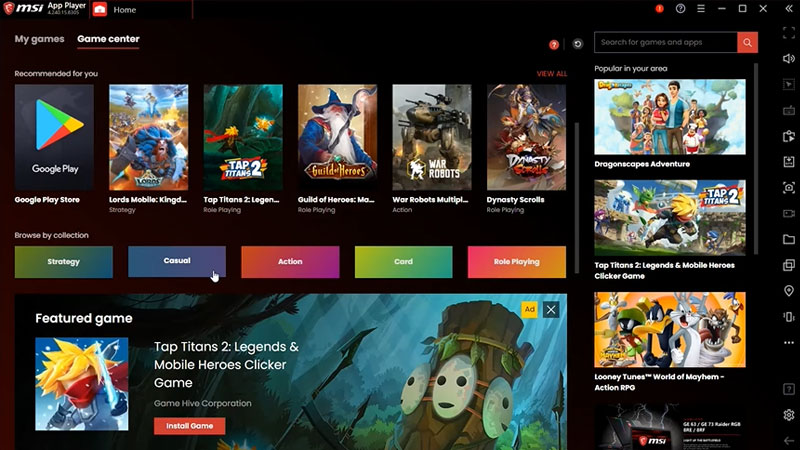Click the Home tab icon
Screen dimensions: 800x450
point(100,9)
